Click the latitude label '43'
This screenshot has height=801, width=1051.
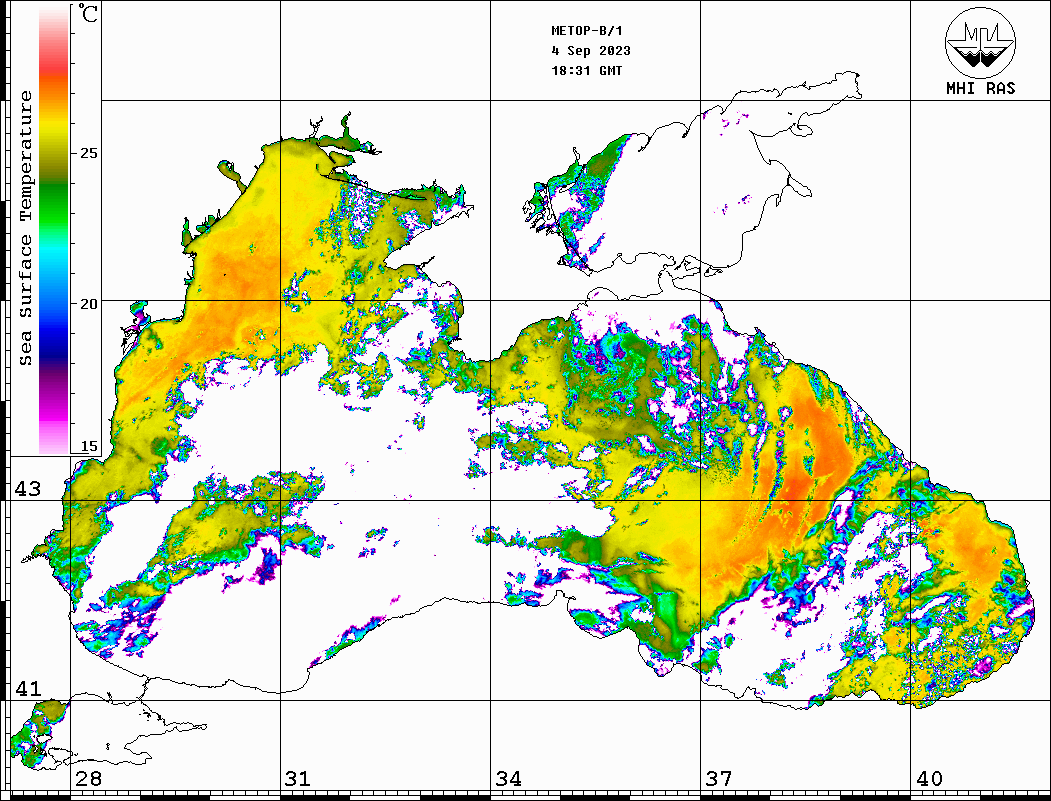coord(28,489)
